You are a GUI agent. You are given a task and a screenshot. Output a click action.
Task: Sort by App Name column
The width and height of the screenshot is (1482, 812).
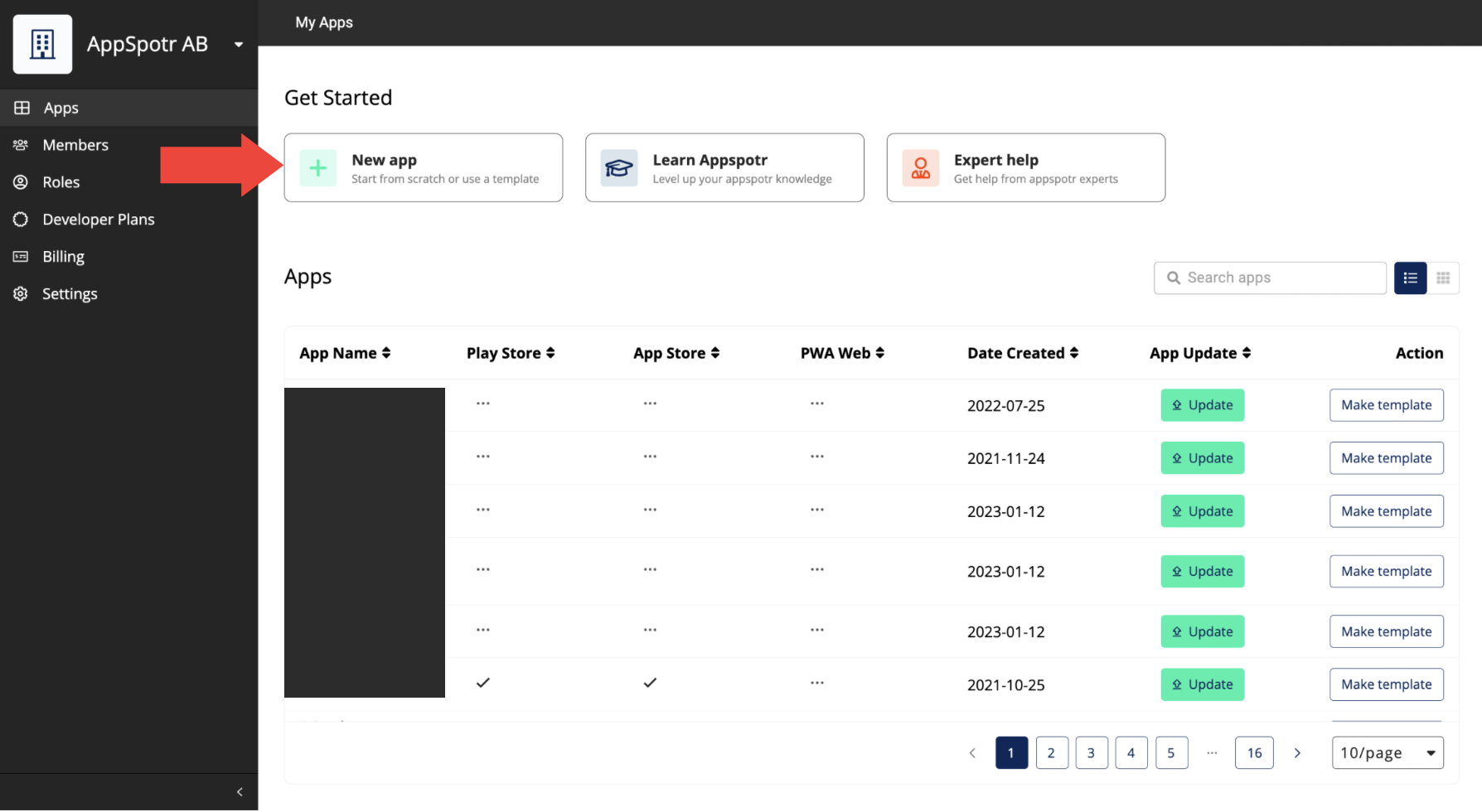[x=345, y=353]
